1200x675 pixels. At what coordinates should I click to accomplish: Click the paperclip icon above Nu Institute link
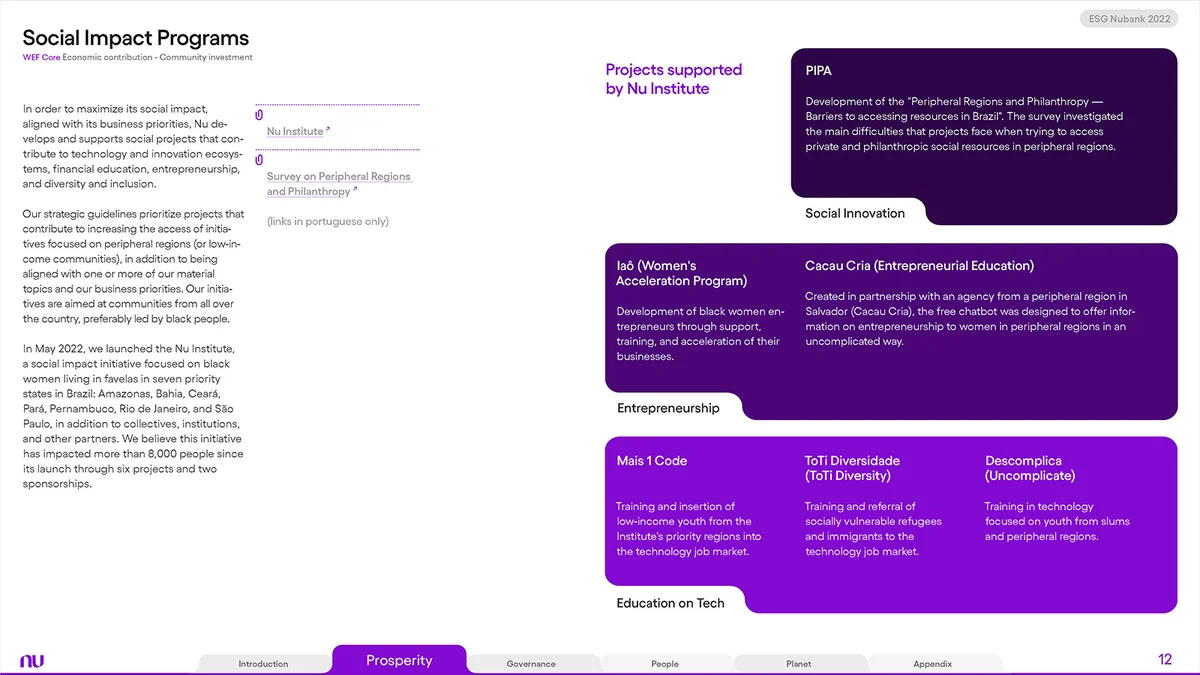tap(259, 113)
